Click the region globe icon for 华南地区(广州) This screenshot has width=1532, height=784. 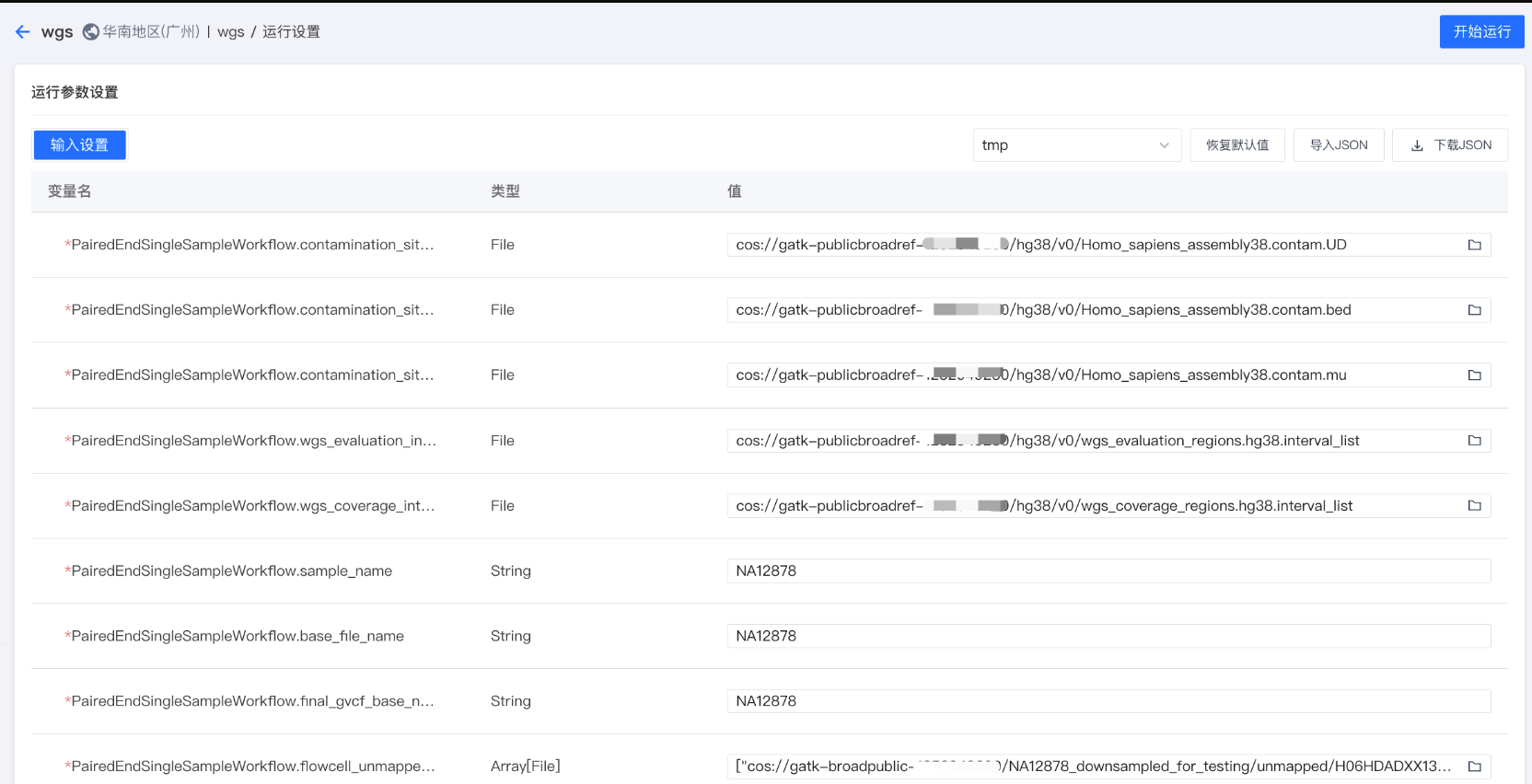[90, 32]
